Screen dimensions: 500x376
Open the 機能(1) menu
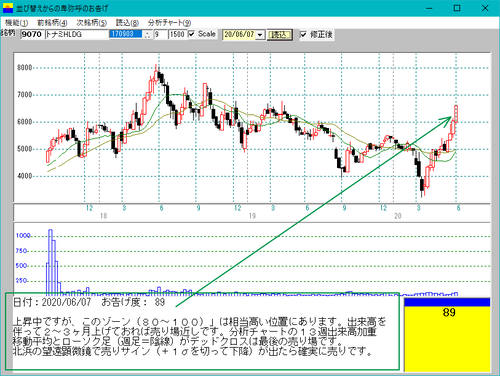pyautogui.click(x=16, y=23)
